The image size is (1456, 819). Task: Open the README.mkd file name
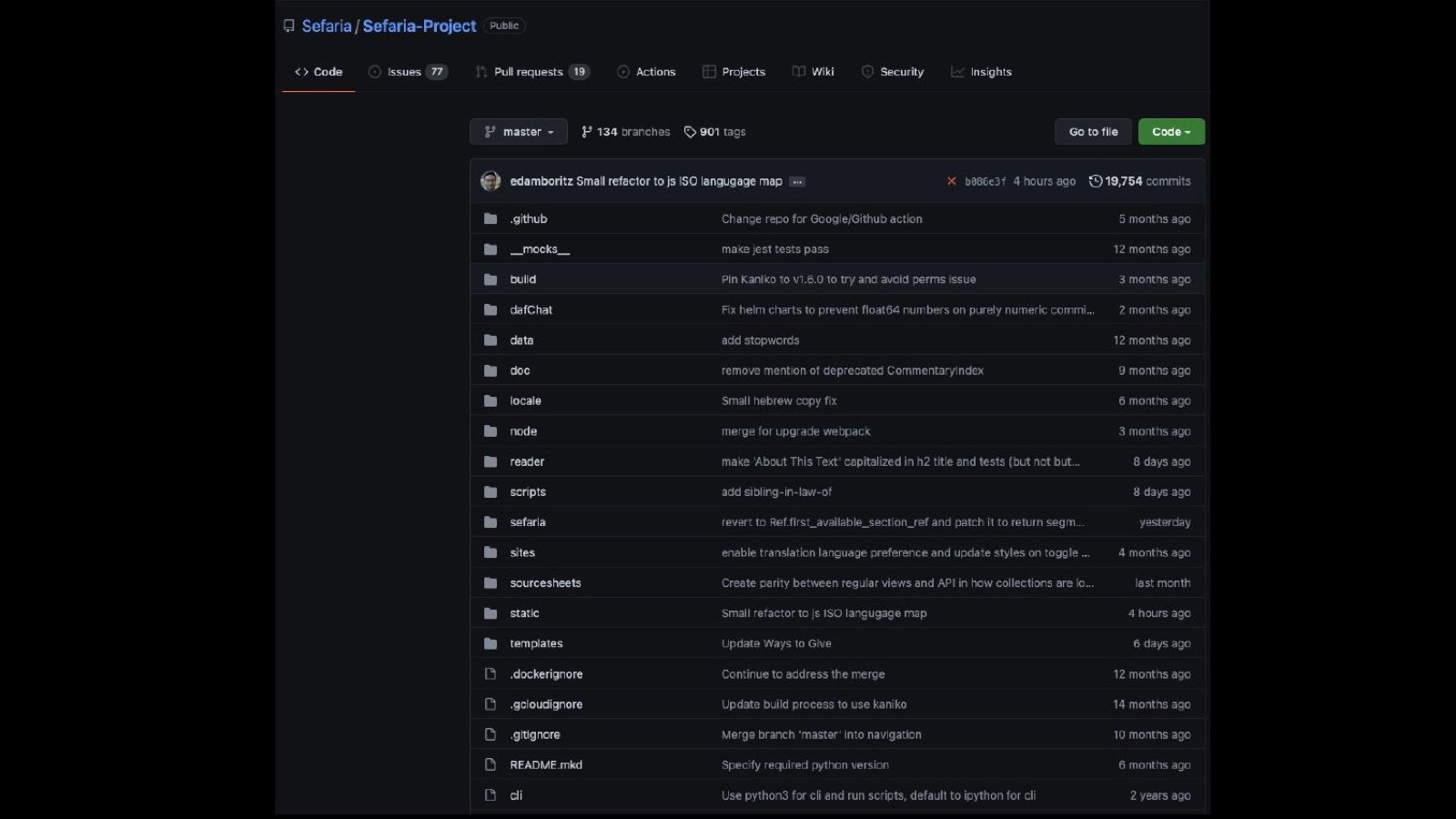[546, 765]
